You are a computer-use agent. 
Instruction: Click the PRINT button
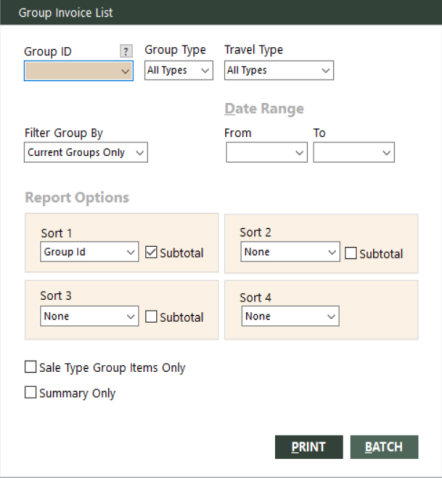click(309, 447)
